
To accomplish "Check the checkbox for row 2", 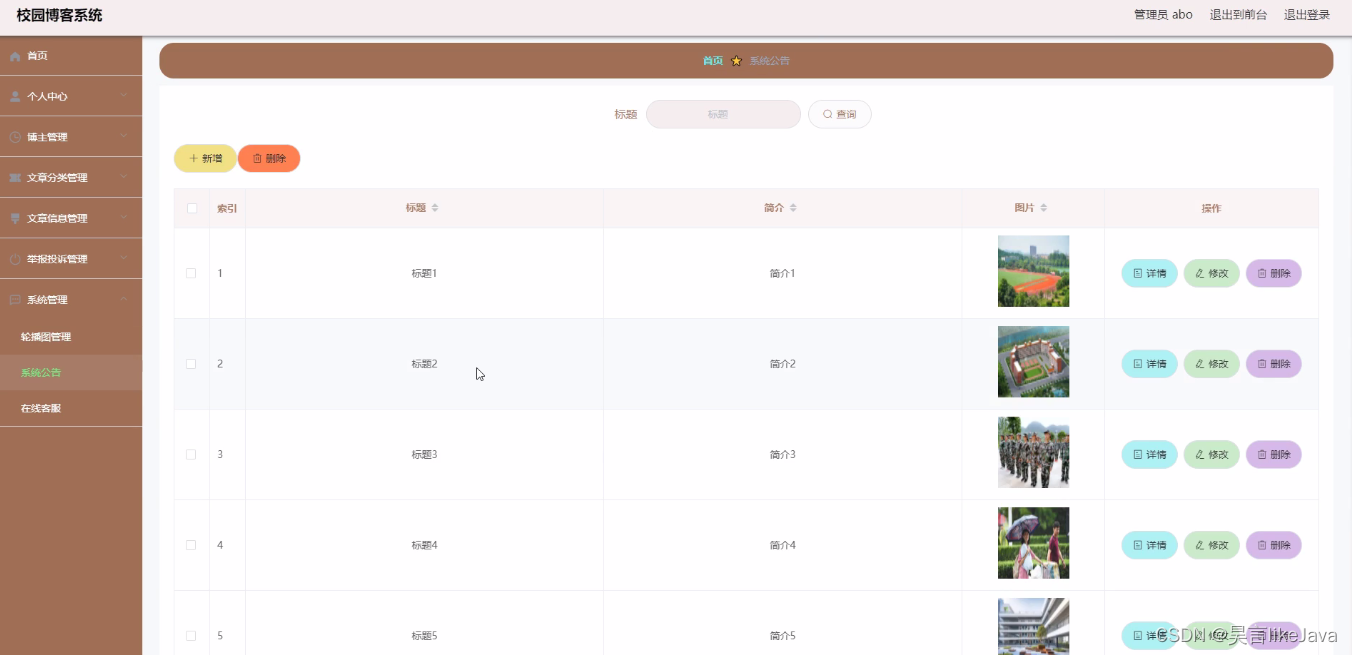I will pos(191,364).
